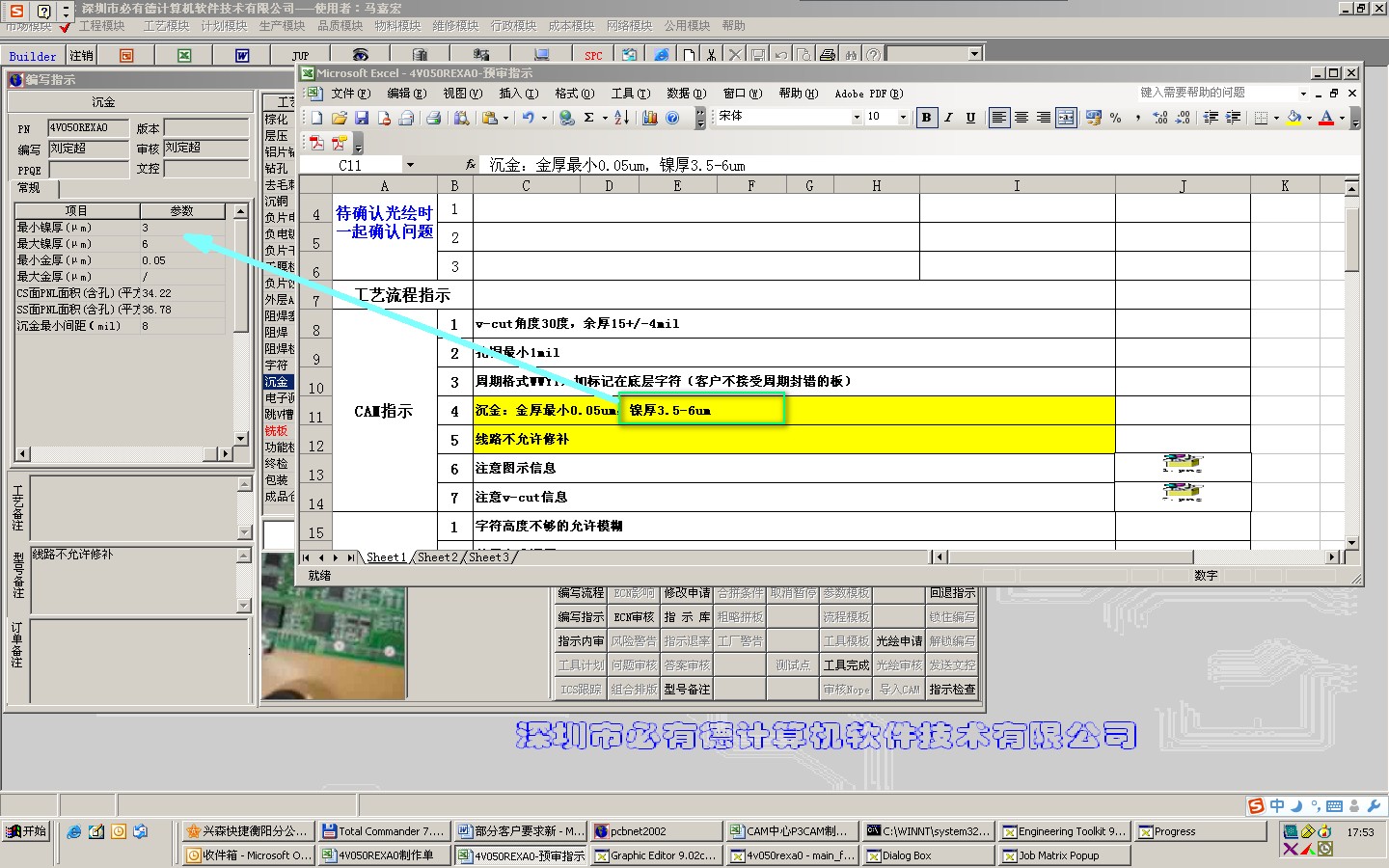Click binoculars find icon in Builder toolbar
The width and height of the screenshot is (1389, 868).
(x=851, y=55)
